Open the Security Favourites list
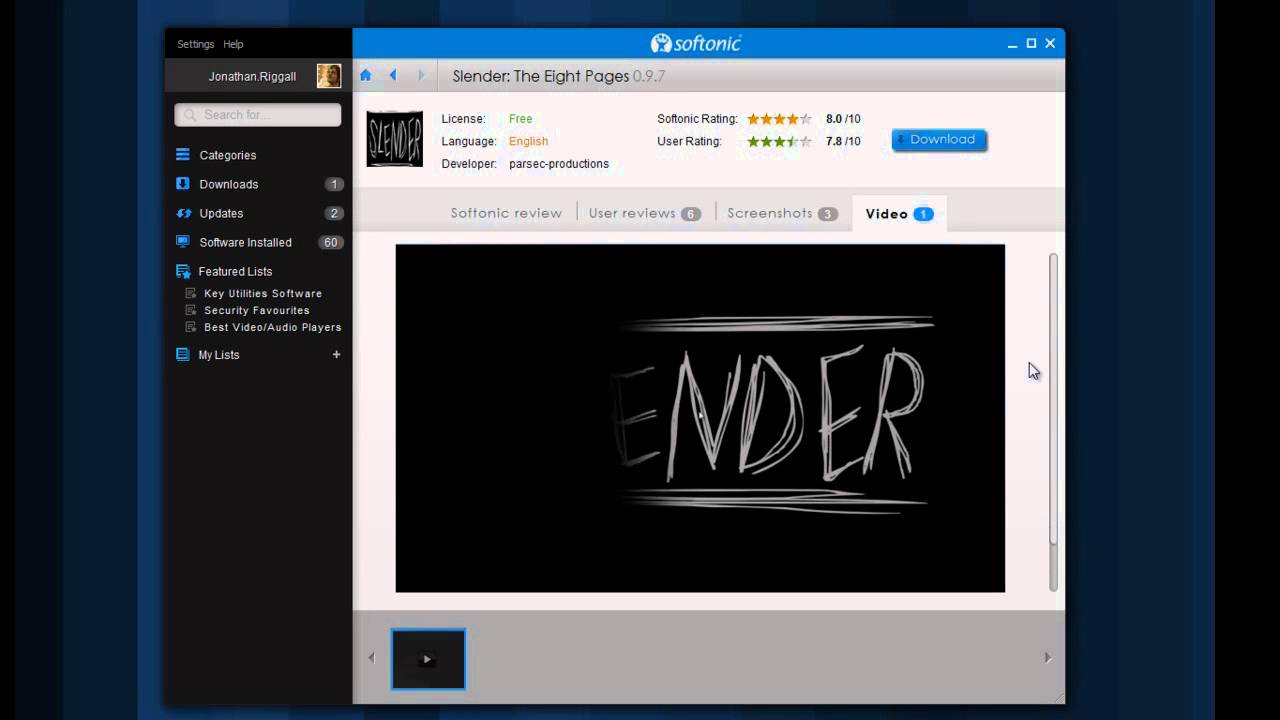Screen dimensions: 1280x720 click(257, 310)
